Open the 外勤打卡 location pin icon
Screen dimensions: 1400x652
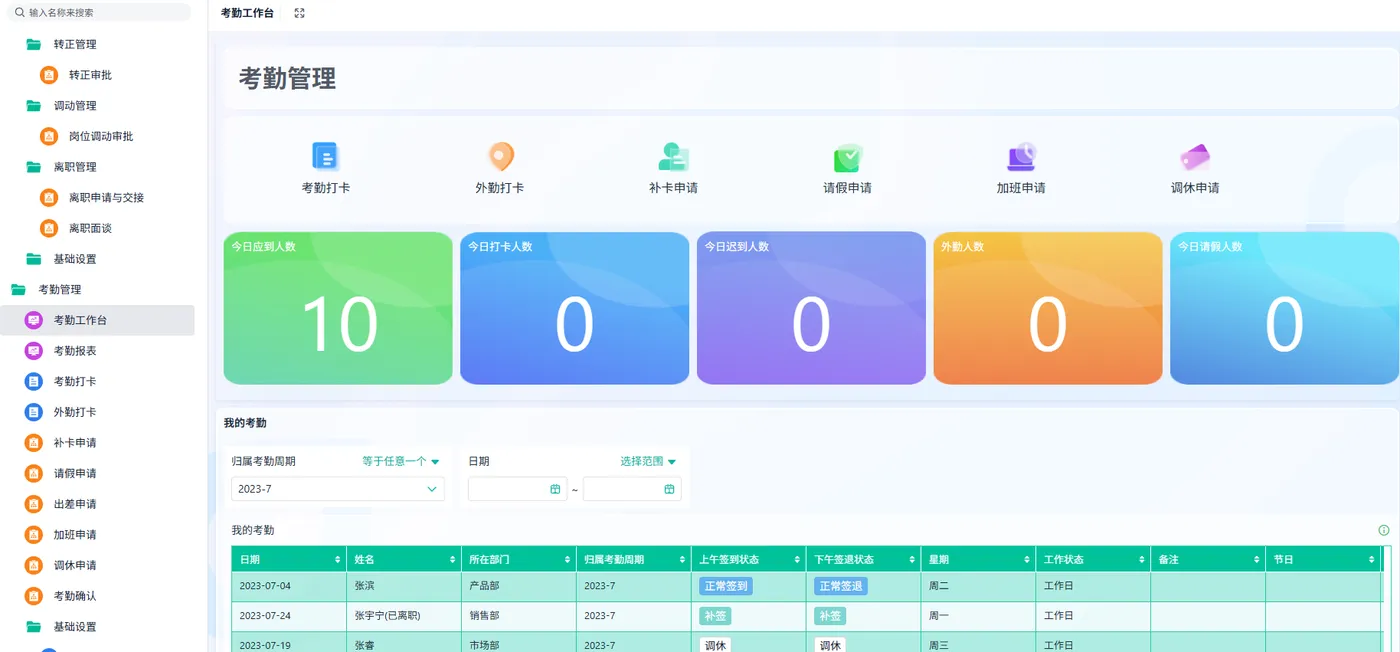(500, 156)
